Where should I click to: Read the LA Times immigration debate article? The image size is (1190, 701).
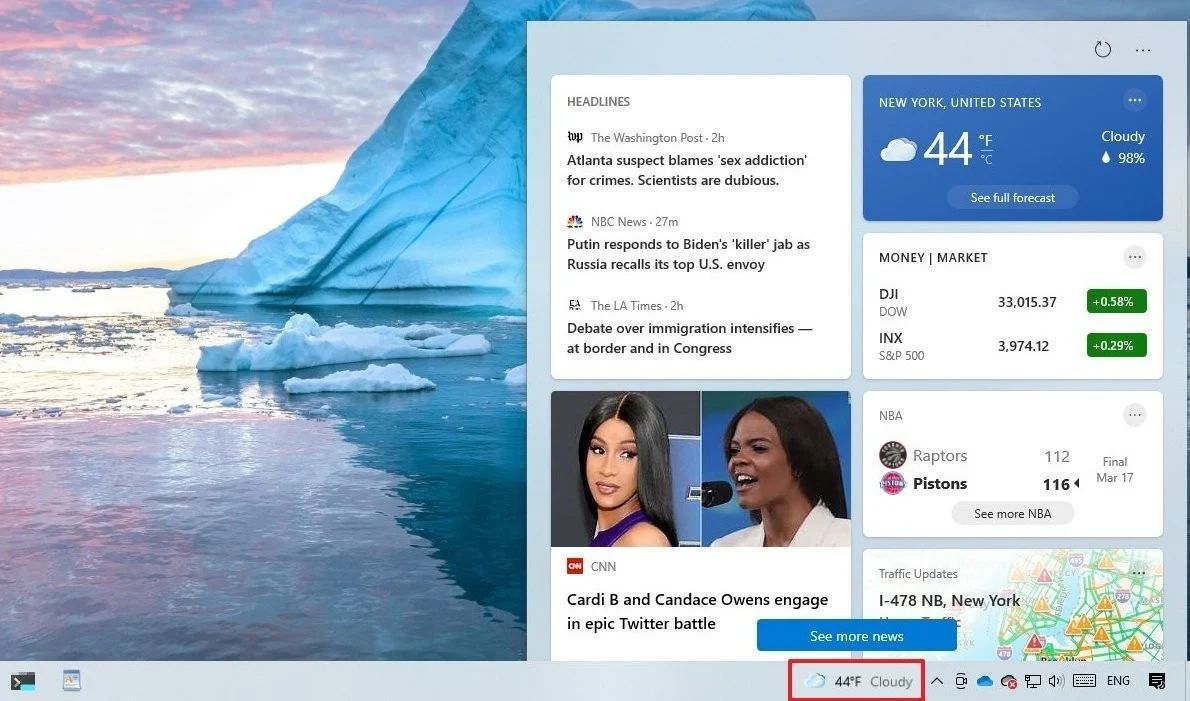(688, 338)
